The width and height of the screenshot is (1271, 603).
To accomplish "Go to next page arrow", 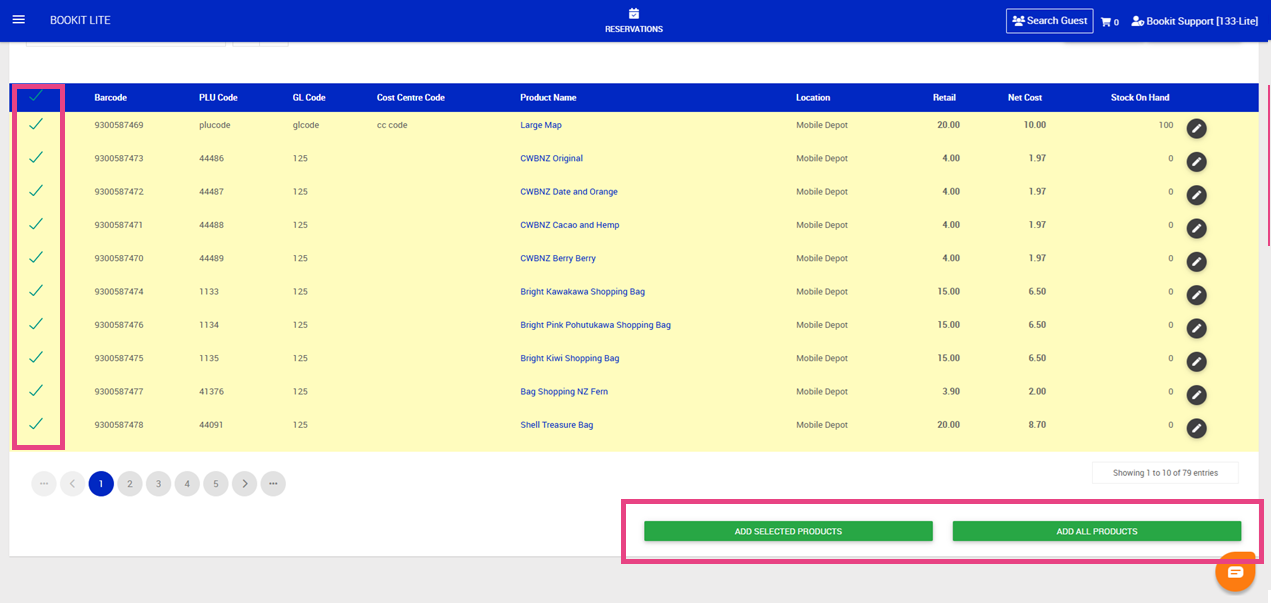I will tap(245, 484).
